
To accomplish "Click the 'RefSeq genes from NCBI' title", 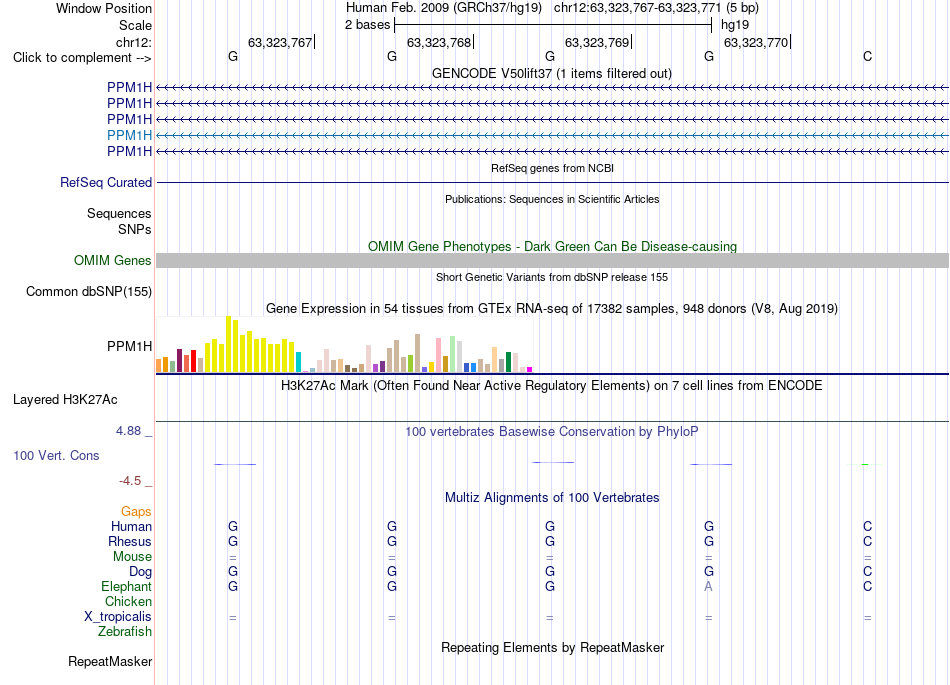I will pos(553,168).
